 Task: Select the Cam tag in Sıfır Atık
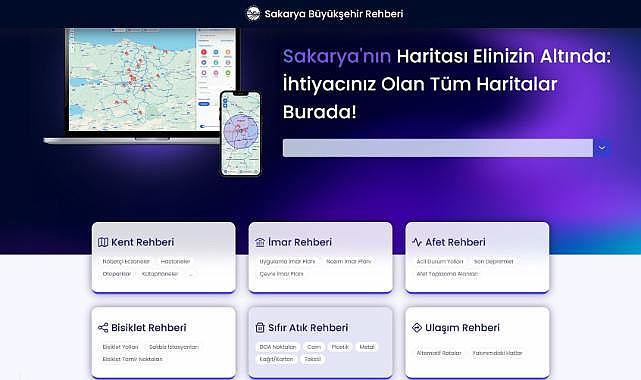click(314, 347)
